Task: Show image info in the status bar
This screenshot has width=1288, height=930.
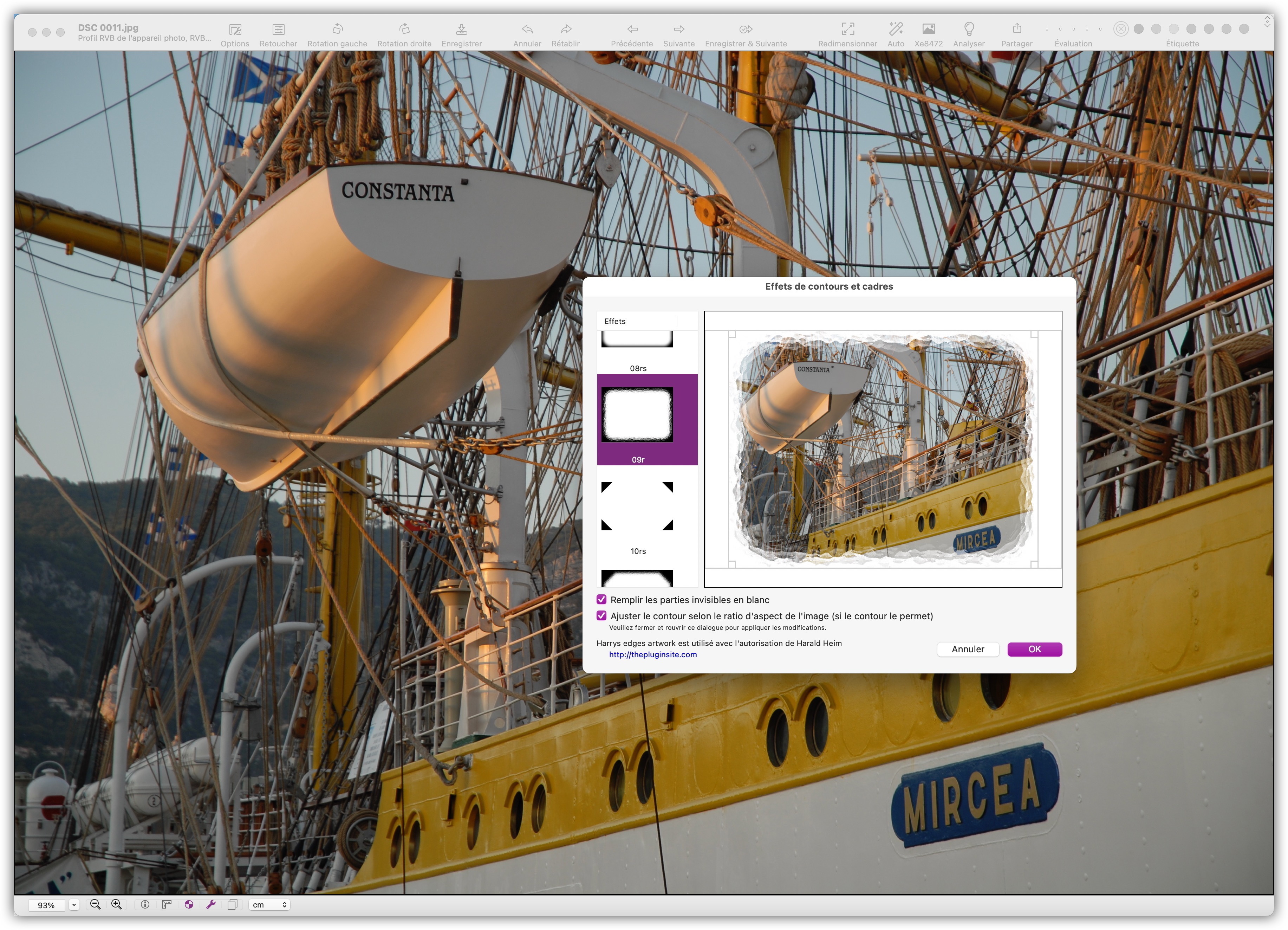Action: point(145,904)
